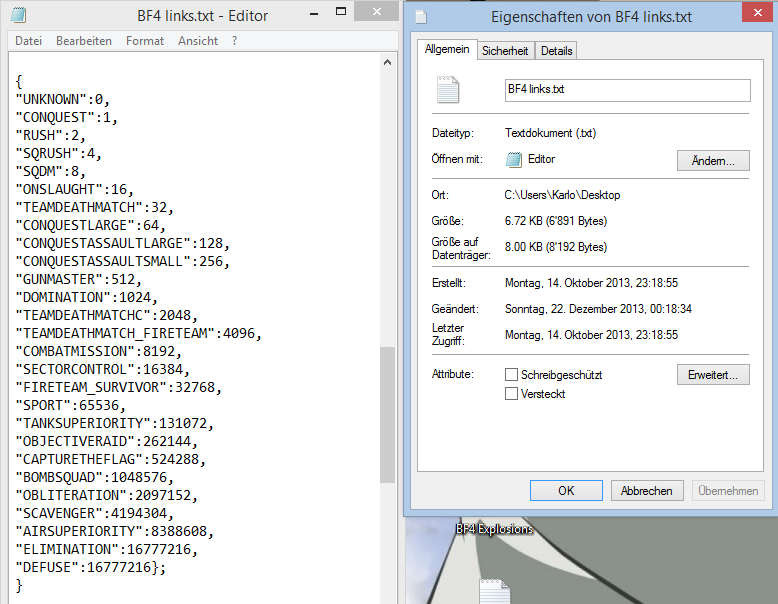The height and width of the screenshot is (604, 778).
Task: Click the disk size value 8.00 KB (8'192 Bytes)
Action: click(556, 247)
